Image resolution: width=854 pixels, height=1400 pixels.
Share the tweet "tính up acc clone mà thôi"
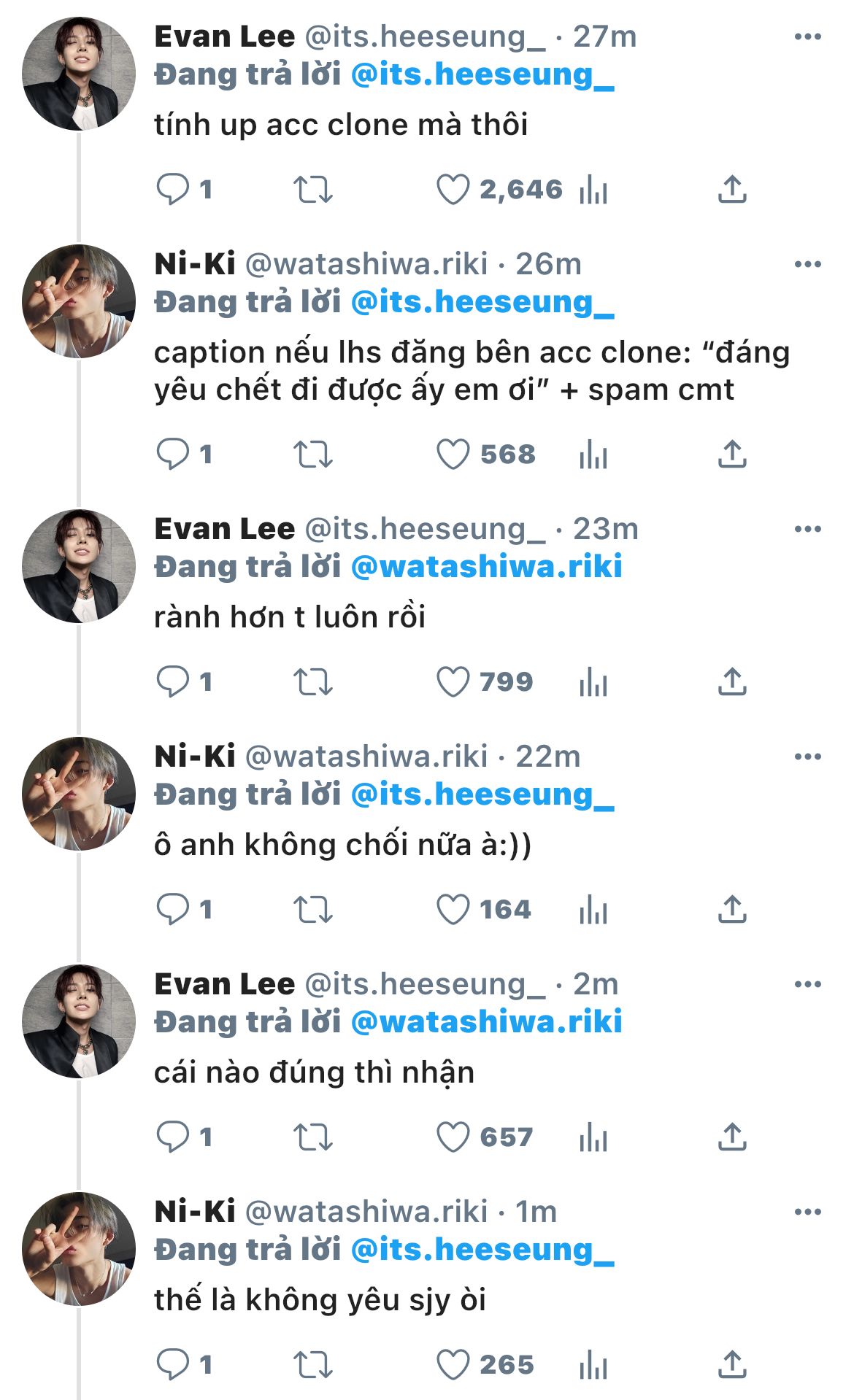[x=732, y=190]
